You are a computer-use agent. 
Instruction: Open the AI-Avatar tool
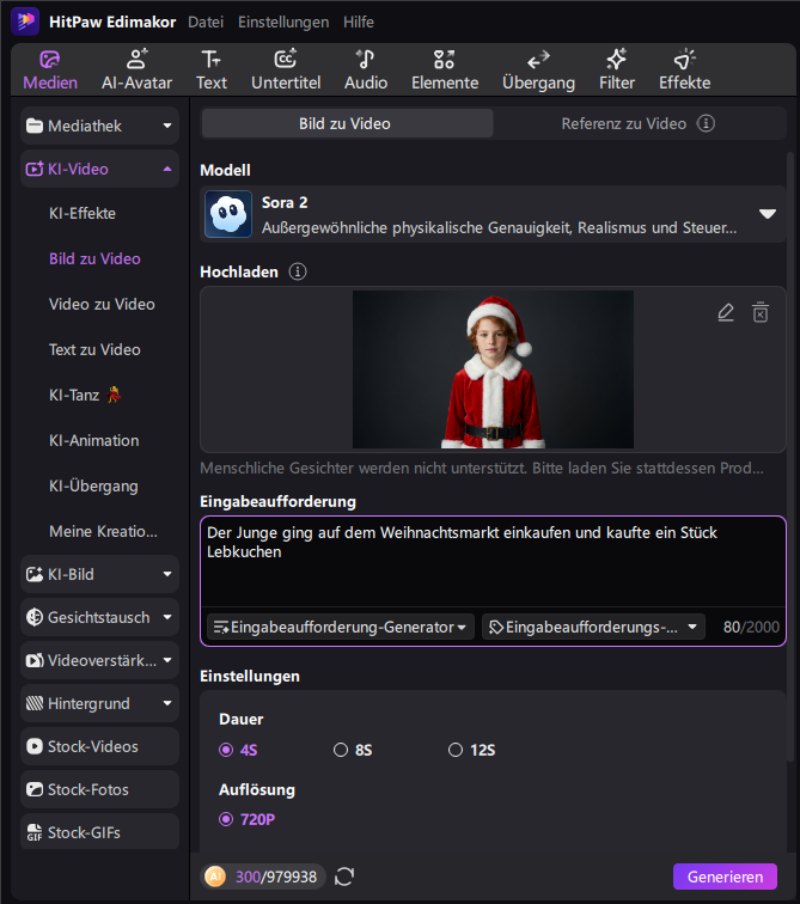[x=137, y=69]
